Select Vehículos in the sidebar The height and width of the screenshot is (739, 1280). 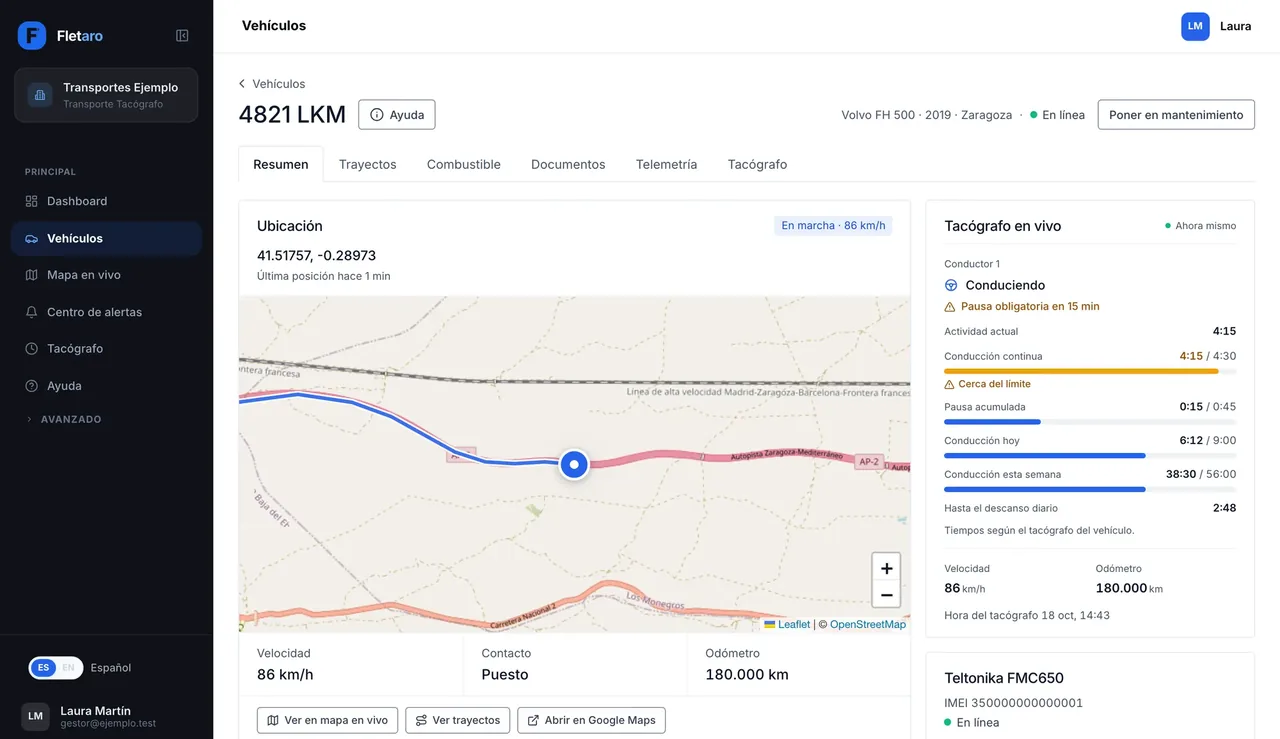point(106,238)
